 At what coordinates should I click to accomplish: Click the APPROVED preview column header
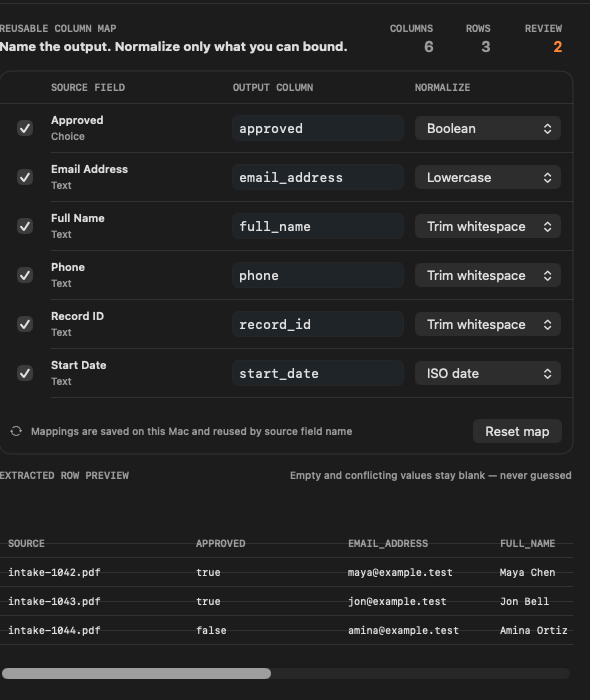220,543
